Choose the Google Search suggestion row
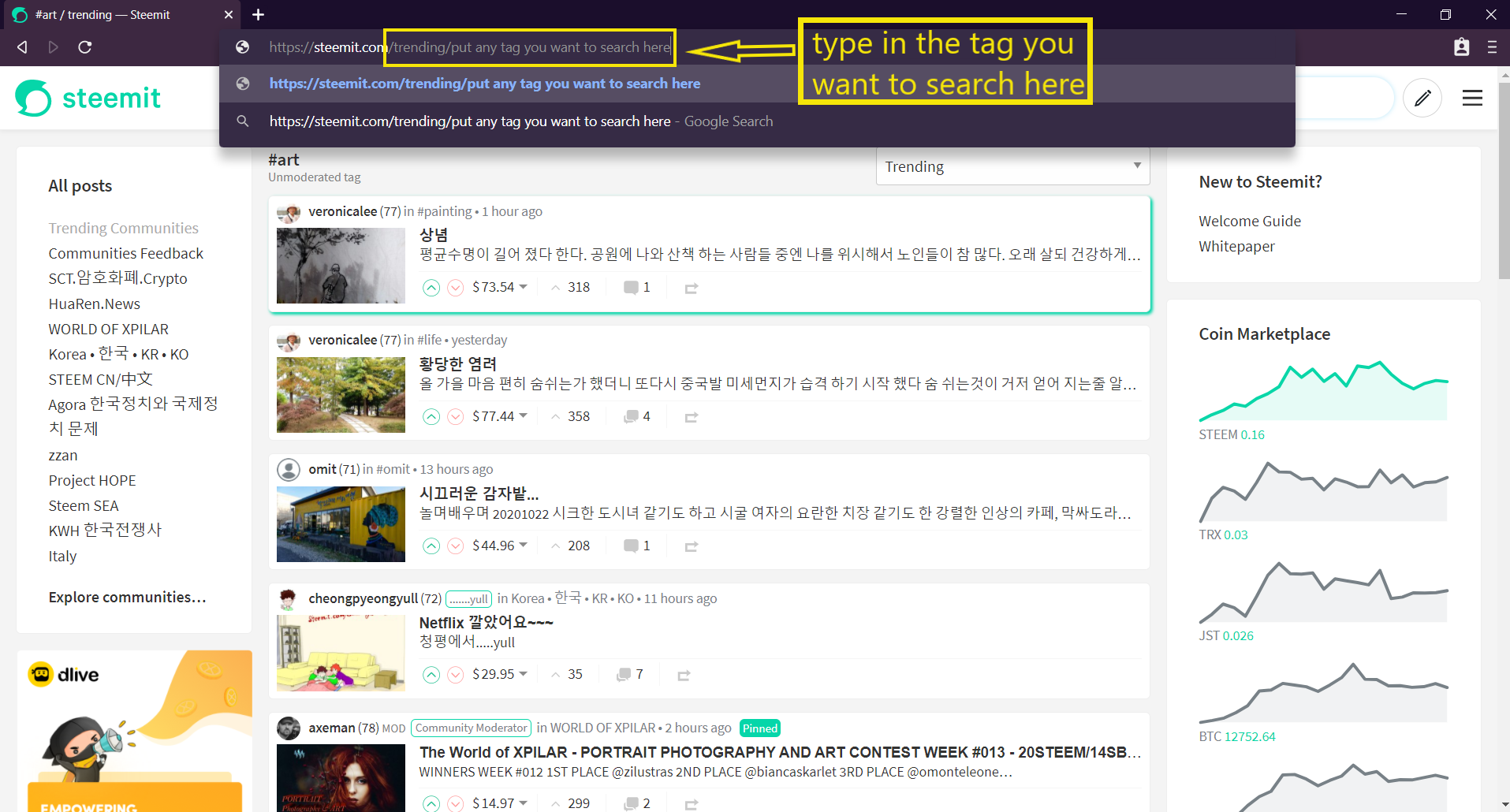The height and width of the screenshot is (812, 1510). click(757, 121)
